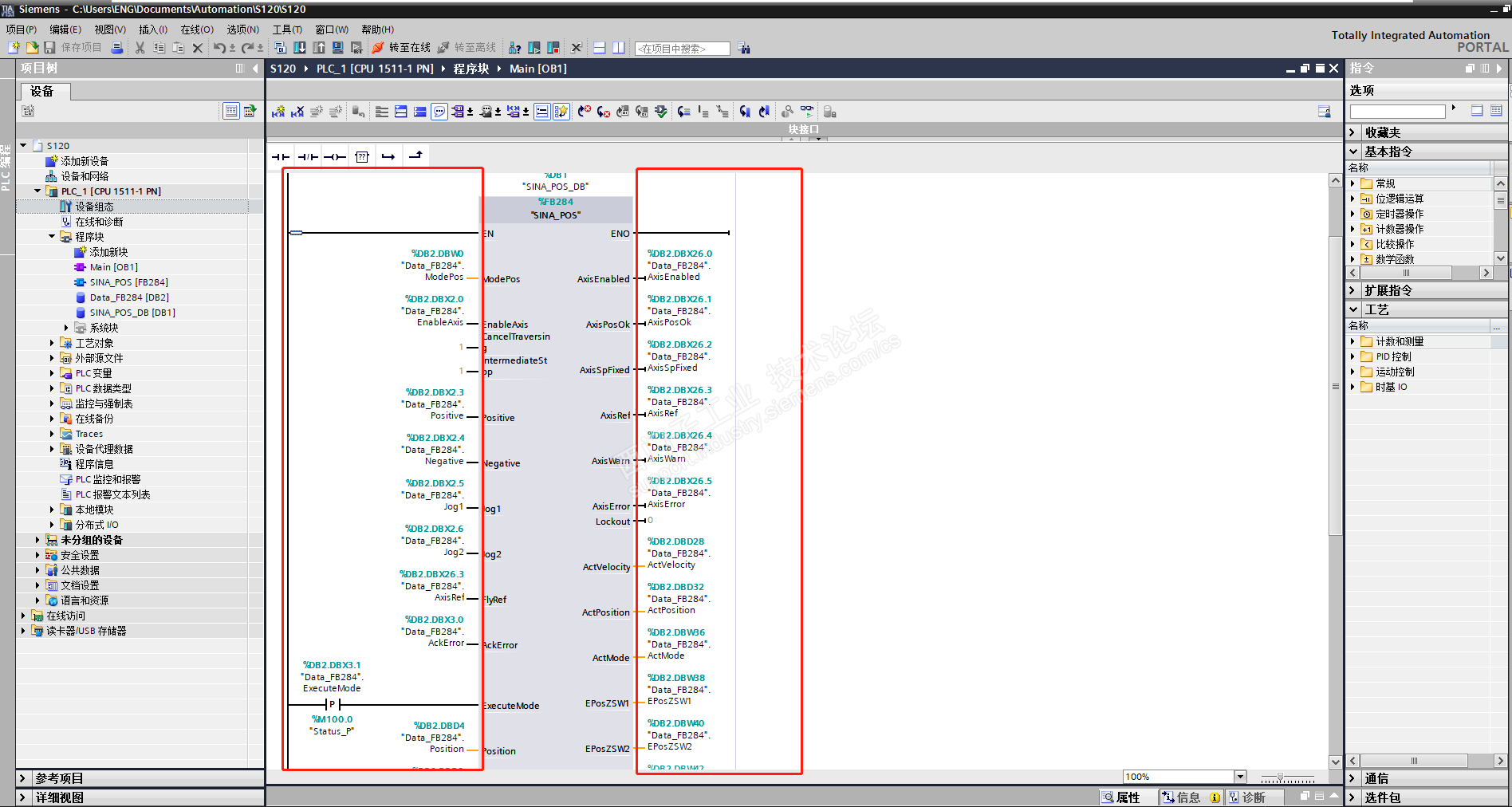The height and width of the screenshot is (807, 1512).
Task: Click the stop CPU icon
Action: [x=553, y=48]
